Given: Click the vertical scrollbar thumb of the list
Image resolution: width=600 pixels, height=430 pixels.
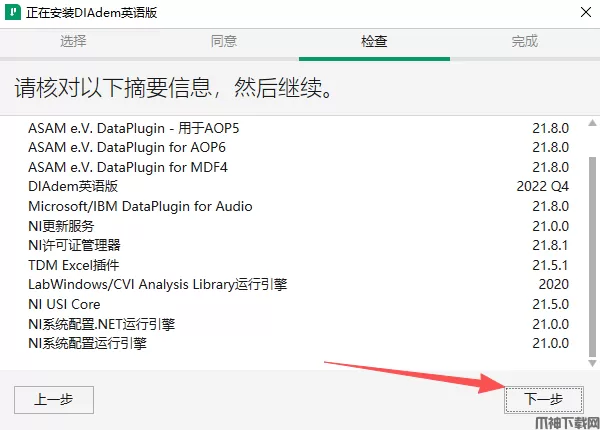Looking at the screenshot, I should pos(592,256).
